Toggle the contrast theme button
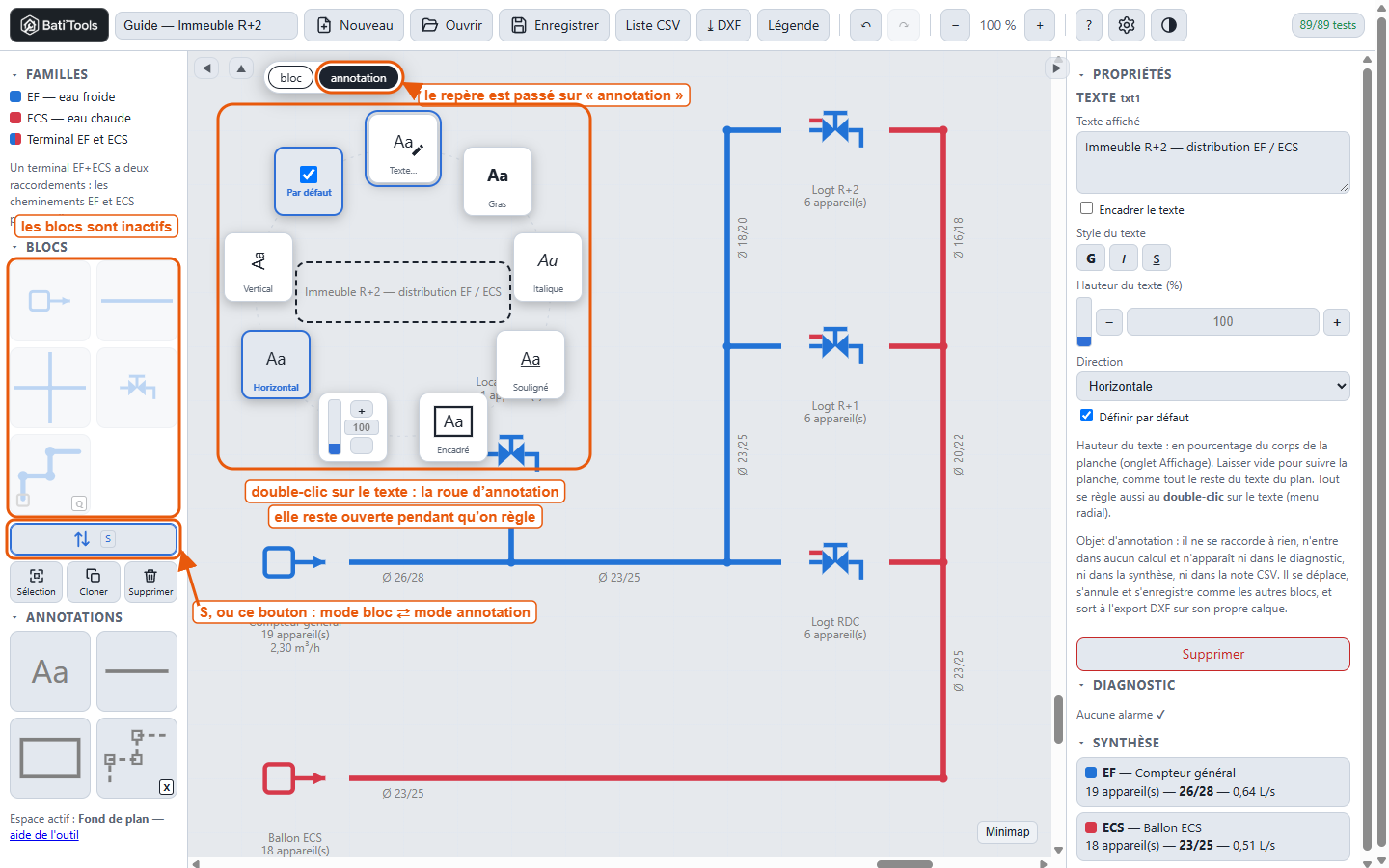Viewport: 1389px width, 868px height. 1169,25
